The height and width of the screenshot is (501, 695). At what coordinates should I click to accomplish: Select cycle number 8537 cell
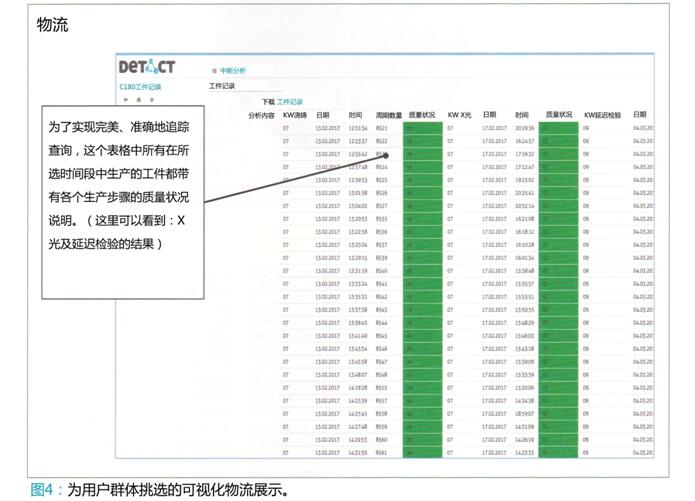point(382,245)
